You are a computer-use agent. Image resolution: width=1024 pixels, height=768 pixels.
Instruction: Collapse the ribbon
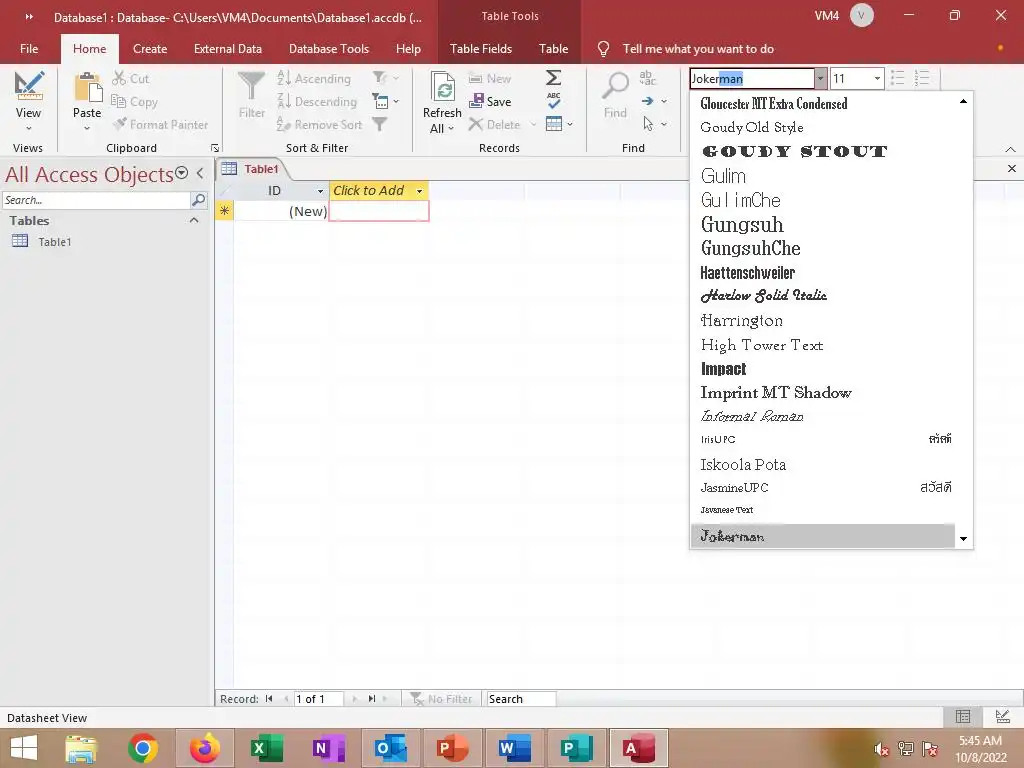point(1010,150)
